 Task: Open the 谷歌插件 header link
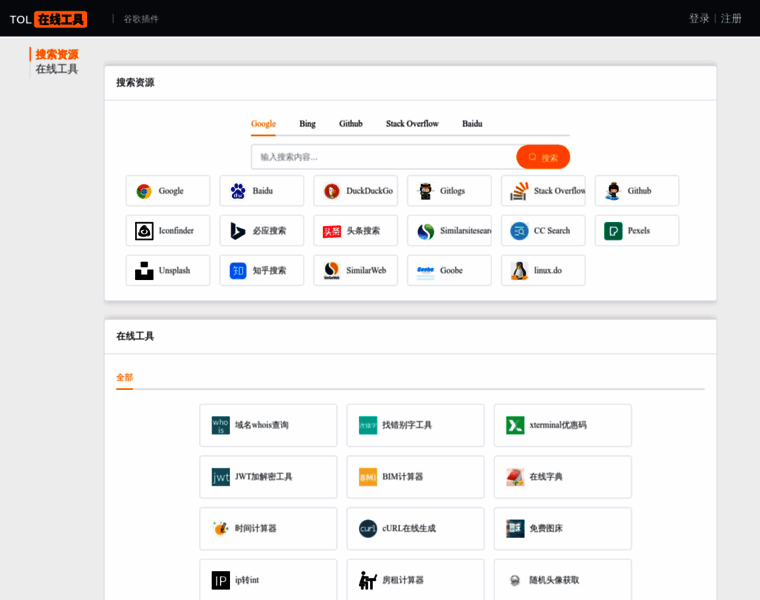click(140, 19)
